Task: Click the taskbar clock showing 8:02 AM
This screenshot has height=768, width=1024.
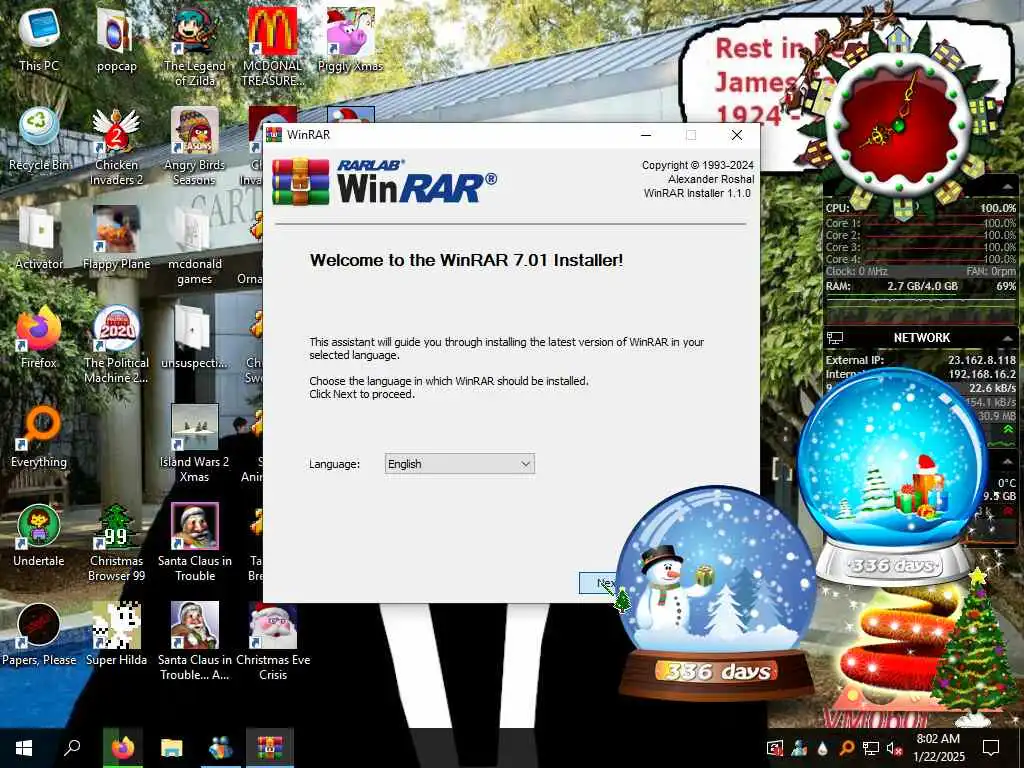Action: coord(938,748)
